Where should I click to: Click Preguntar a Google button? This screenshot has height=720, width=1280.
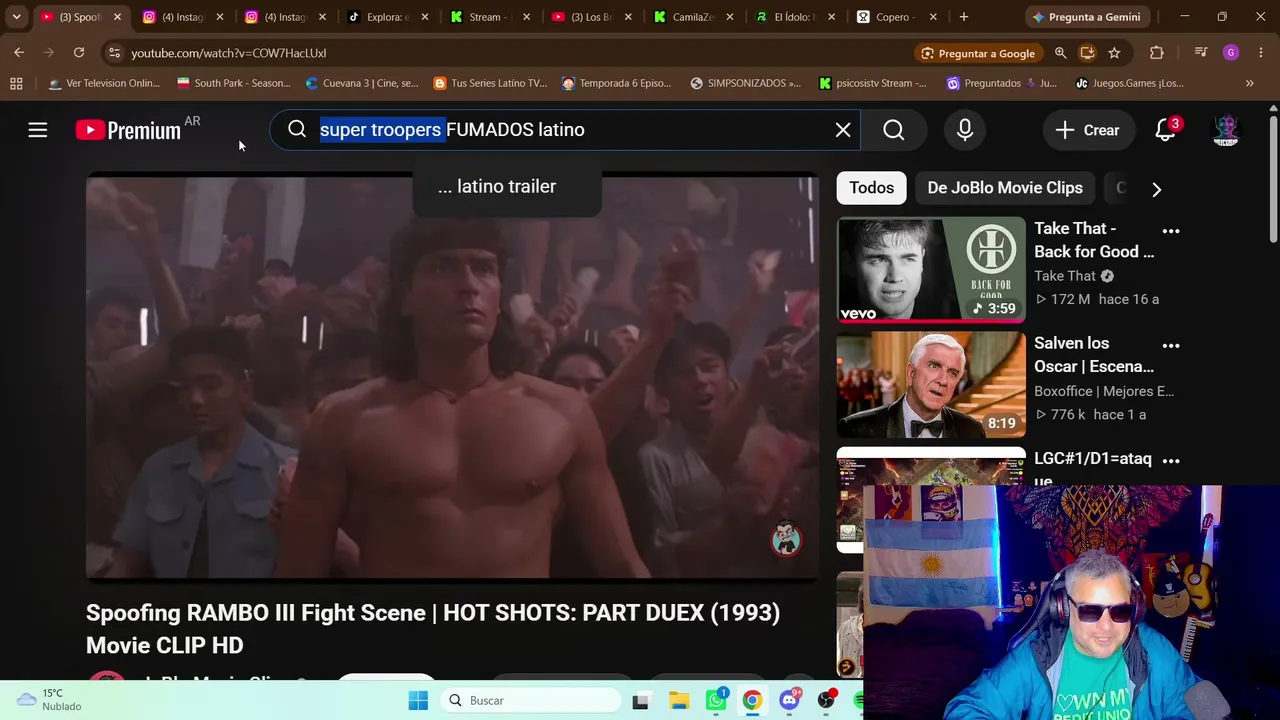977,53
